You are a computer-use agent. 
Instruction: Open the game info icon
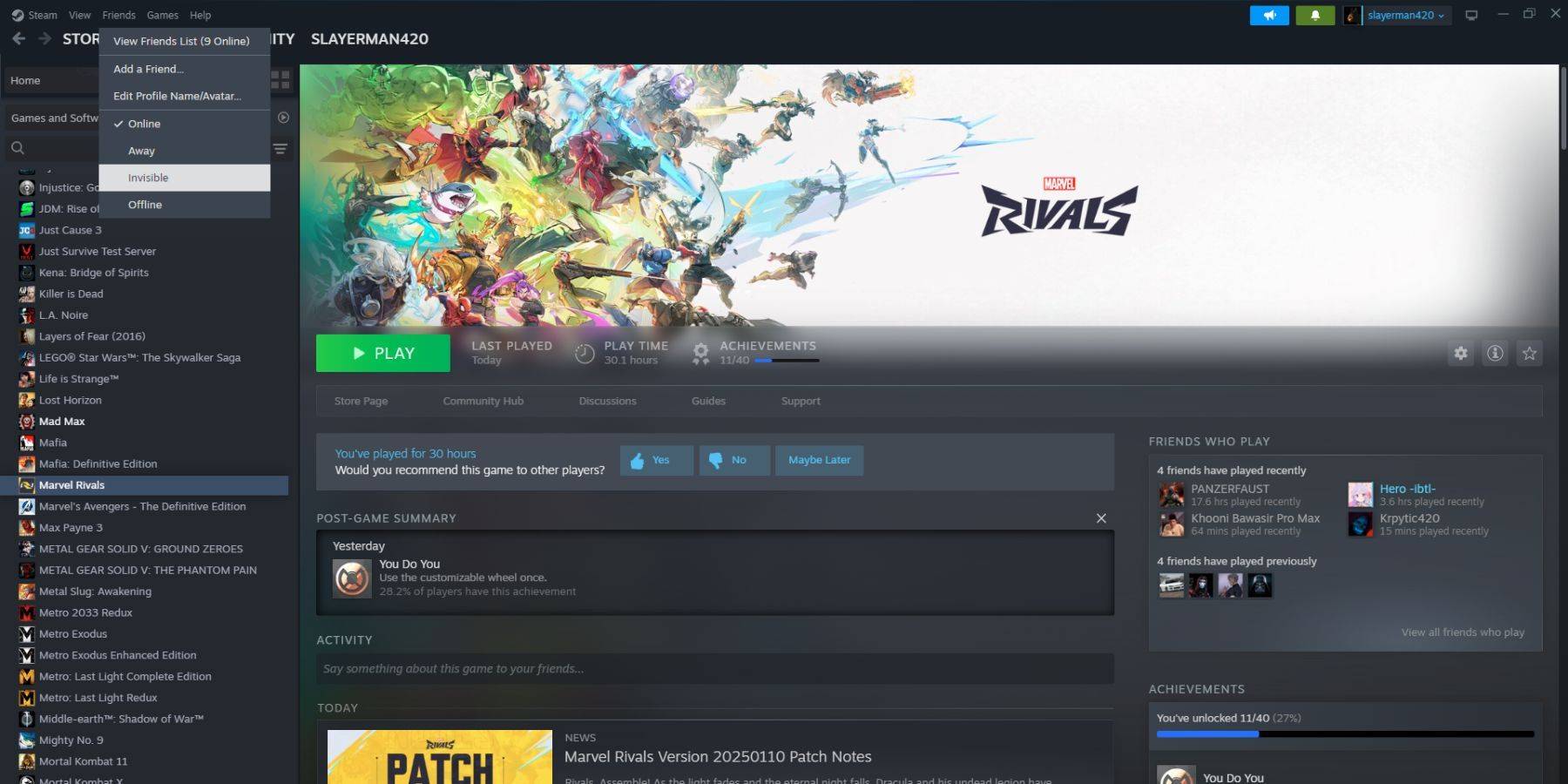1495,353
